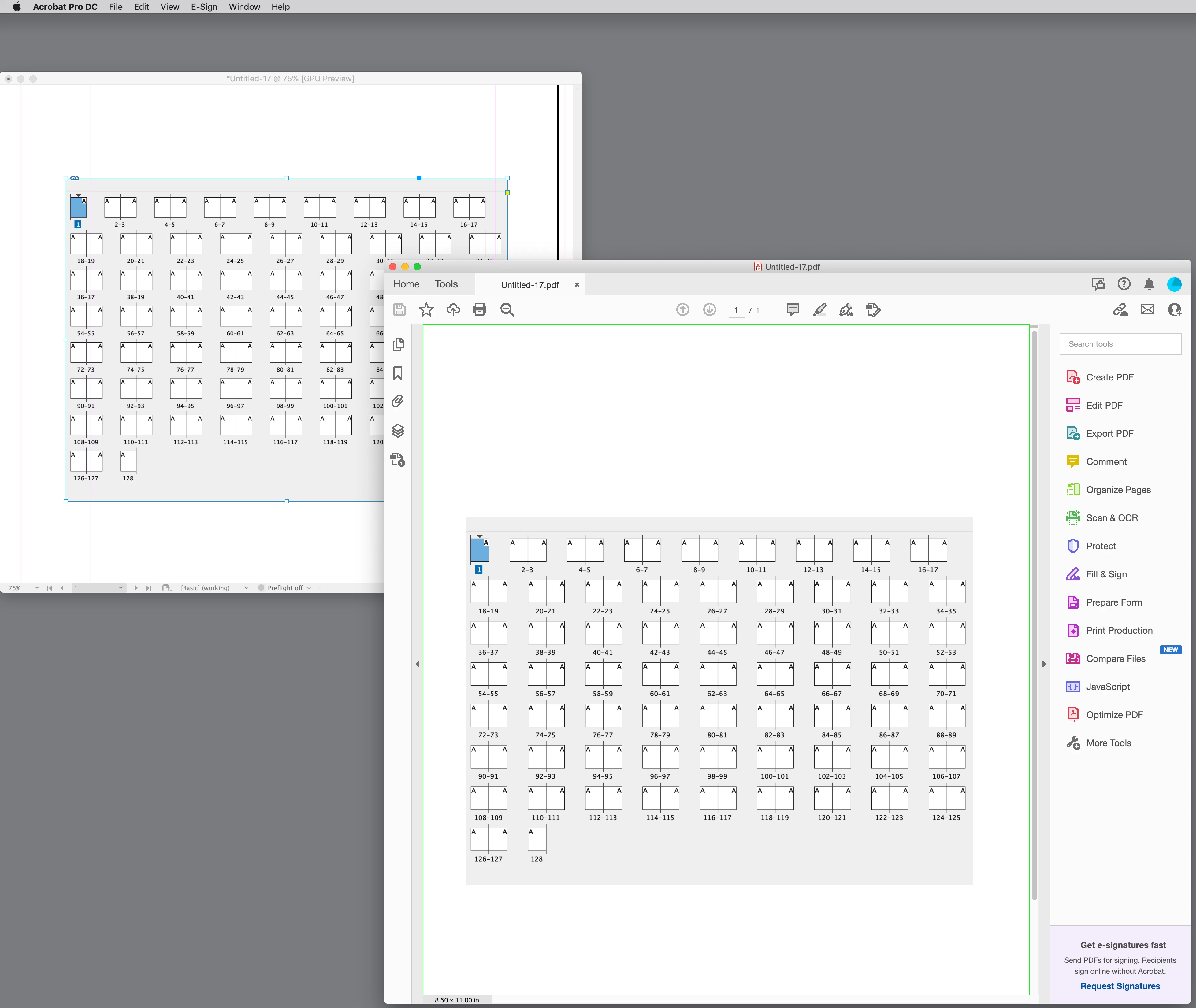Show the Attachments paperclip panel
The height and width of the screenshot is (1008, 1196).
pyautogui.click(x=398, y=401)
